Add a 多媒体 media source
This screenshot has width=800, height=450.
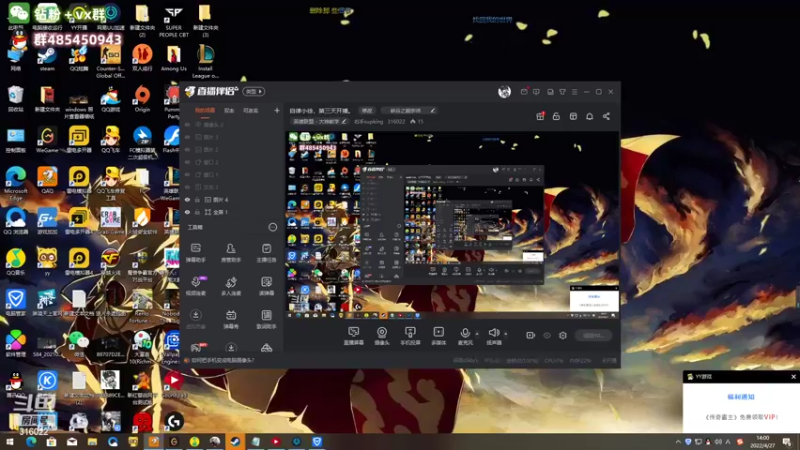438,336
